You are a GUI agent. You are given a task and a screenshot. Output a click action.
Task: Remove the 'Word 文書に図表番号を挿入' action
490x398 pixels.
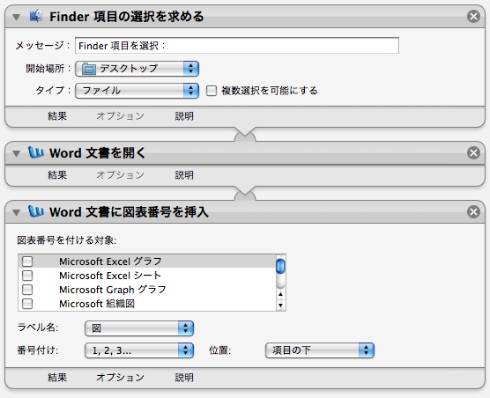(473, 212)
